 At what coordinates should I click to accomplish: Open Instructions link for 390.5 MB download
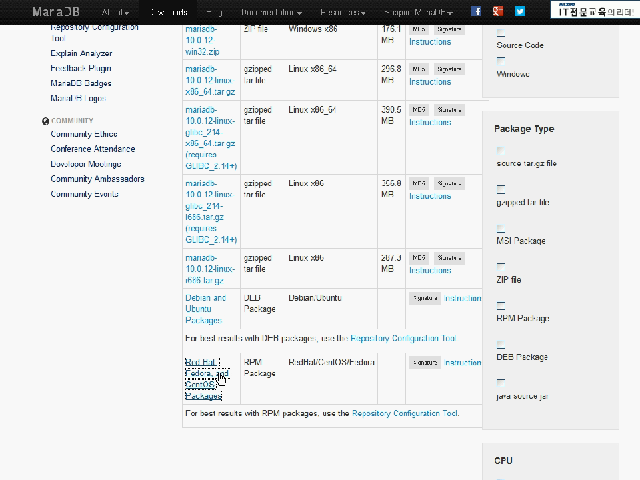point(430,122)
